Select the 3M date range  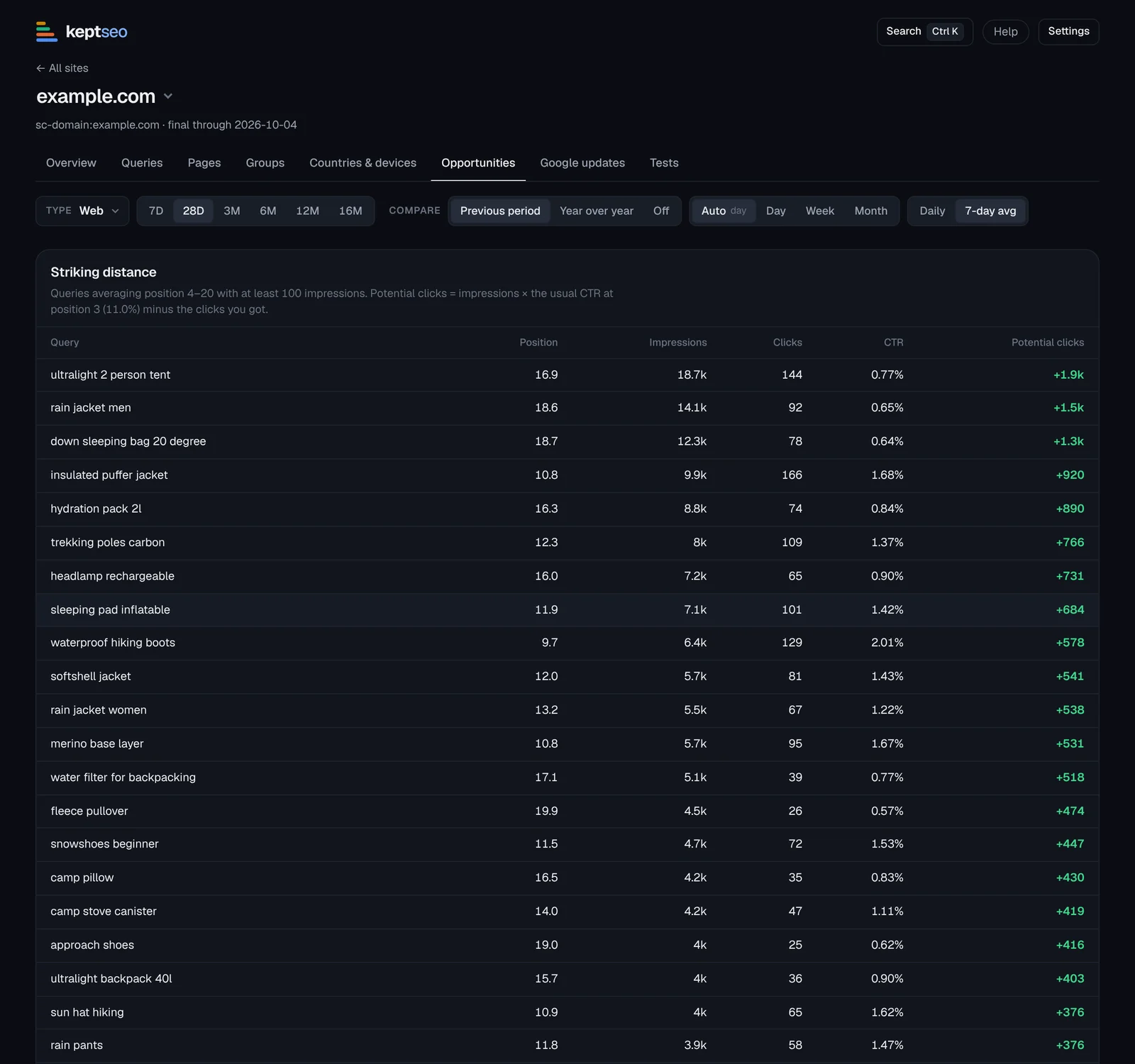pos(232,211)
